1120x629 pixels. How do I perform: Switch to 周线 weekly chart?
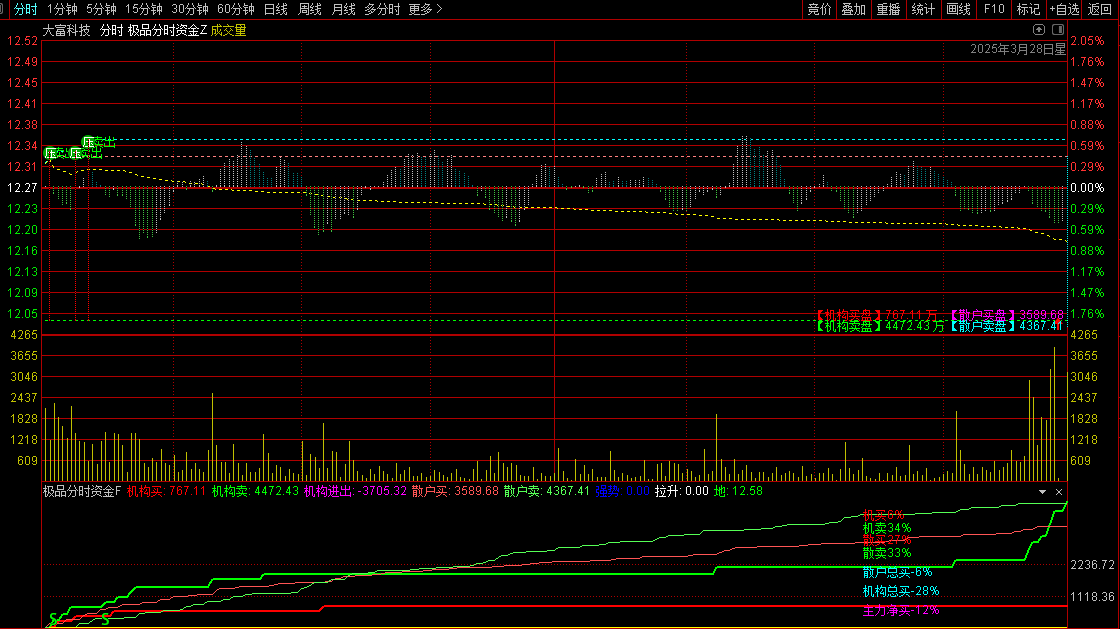[309, 9]
